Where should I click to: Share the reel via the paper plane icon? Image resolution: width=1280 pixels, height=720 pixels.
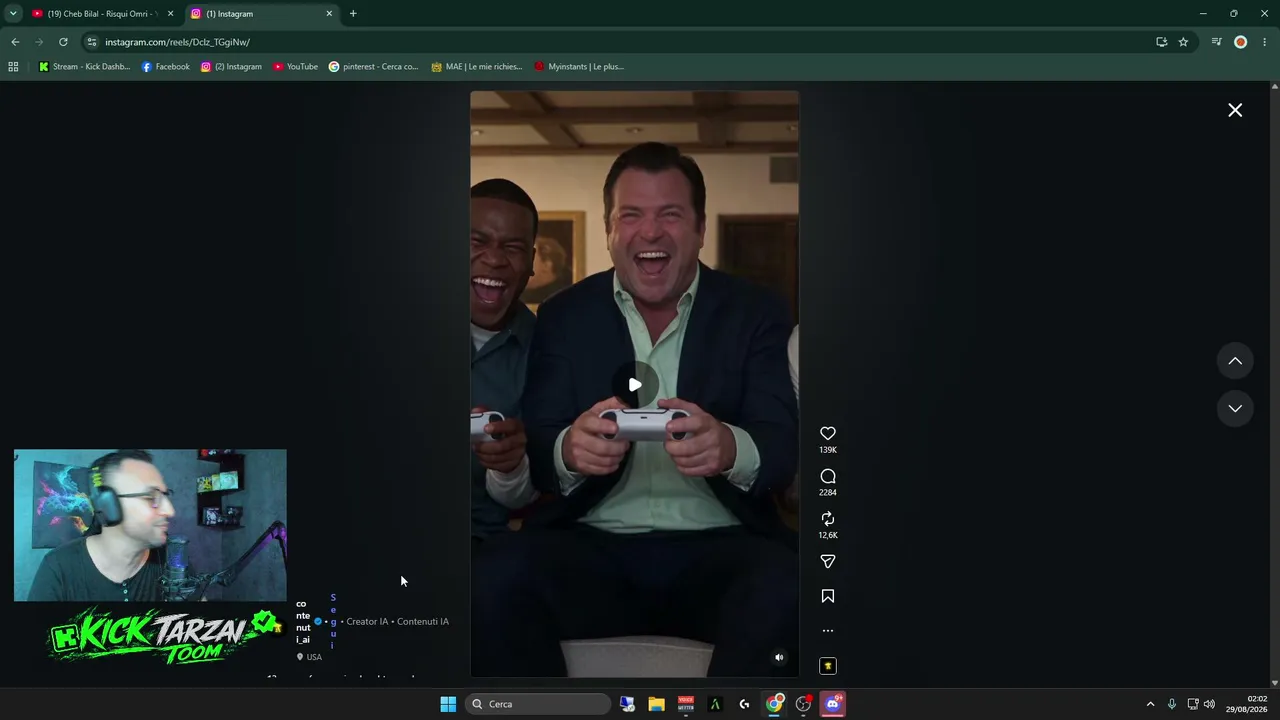point(827,562)
